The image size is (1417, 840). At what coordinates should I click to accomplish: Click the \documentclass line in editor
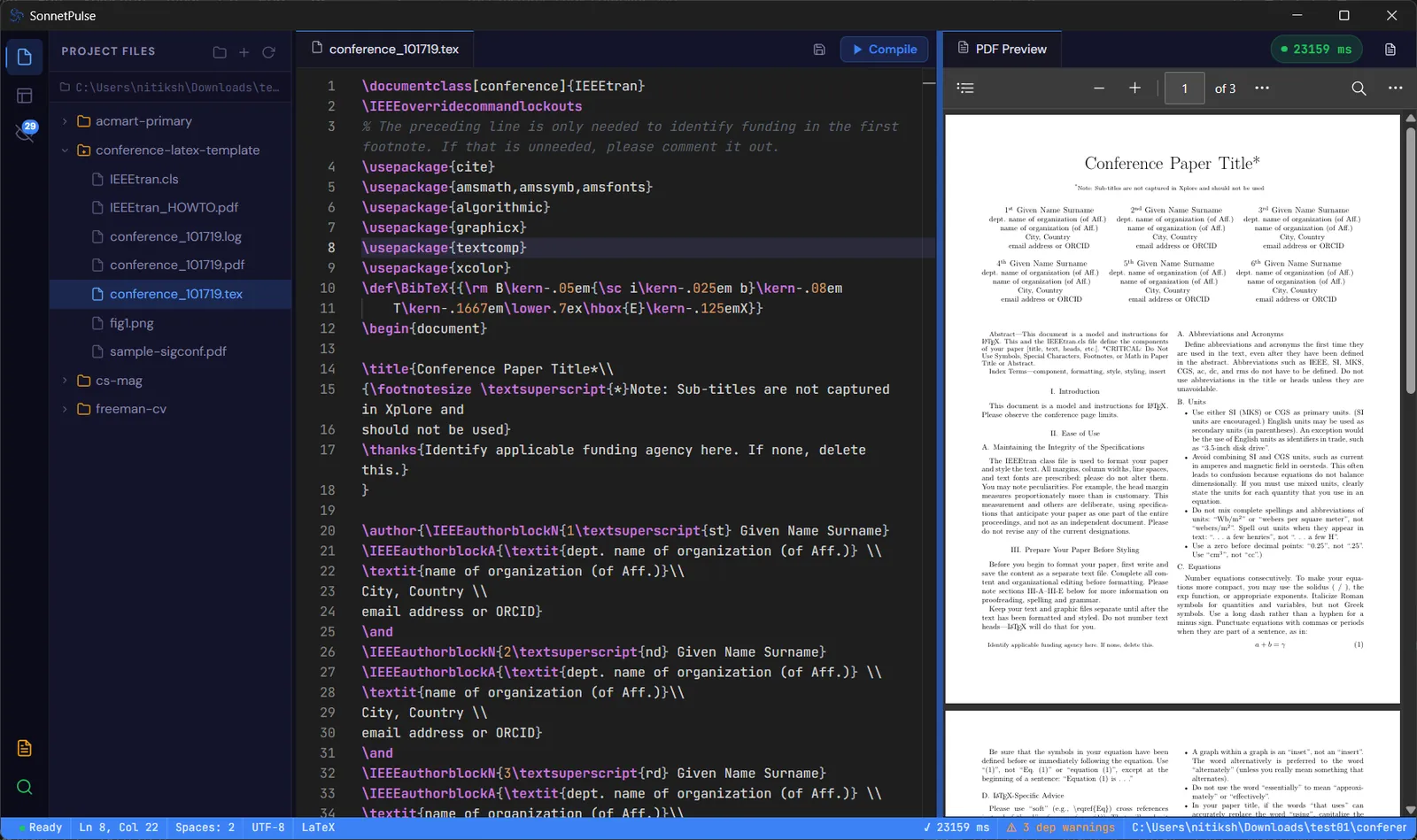pyautogui.click(x=503, y=86)
